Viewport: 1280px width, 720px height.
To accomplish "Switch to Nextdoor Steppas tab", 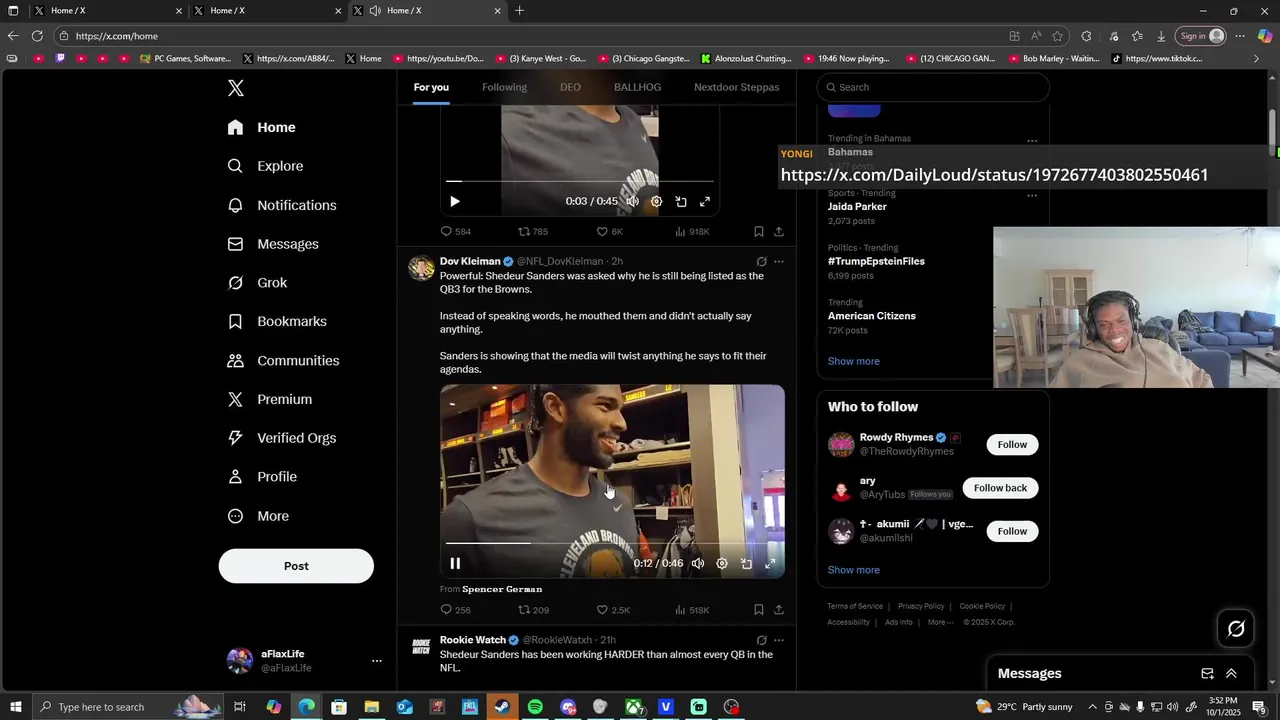I will (736, 87).
